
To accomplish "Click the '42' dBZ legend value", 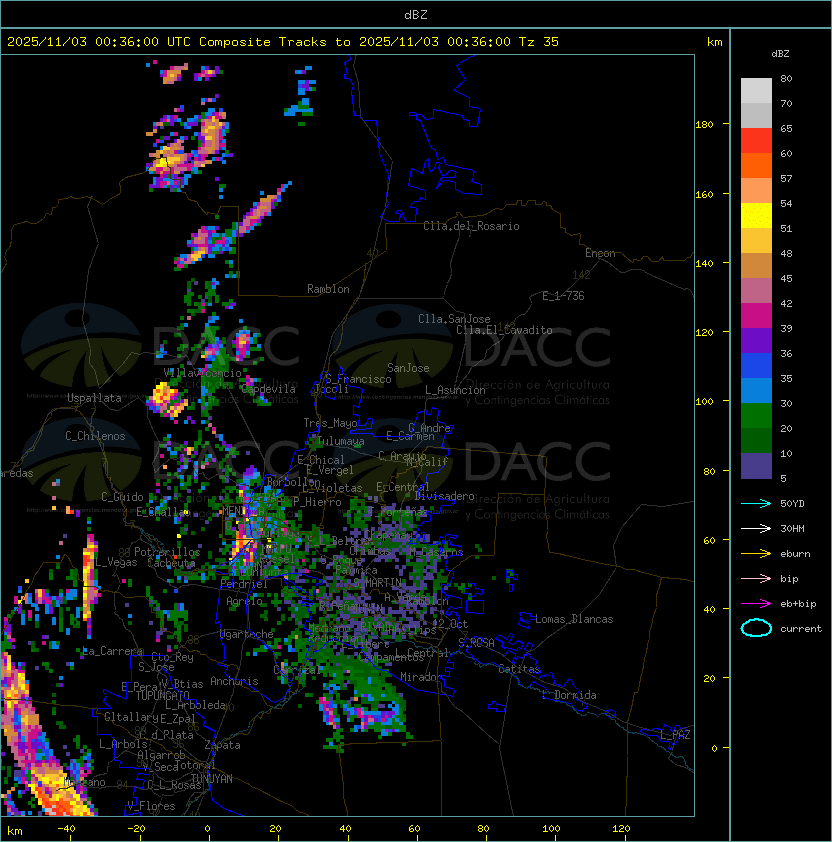I will [786, 303].
